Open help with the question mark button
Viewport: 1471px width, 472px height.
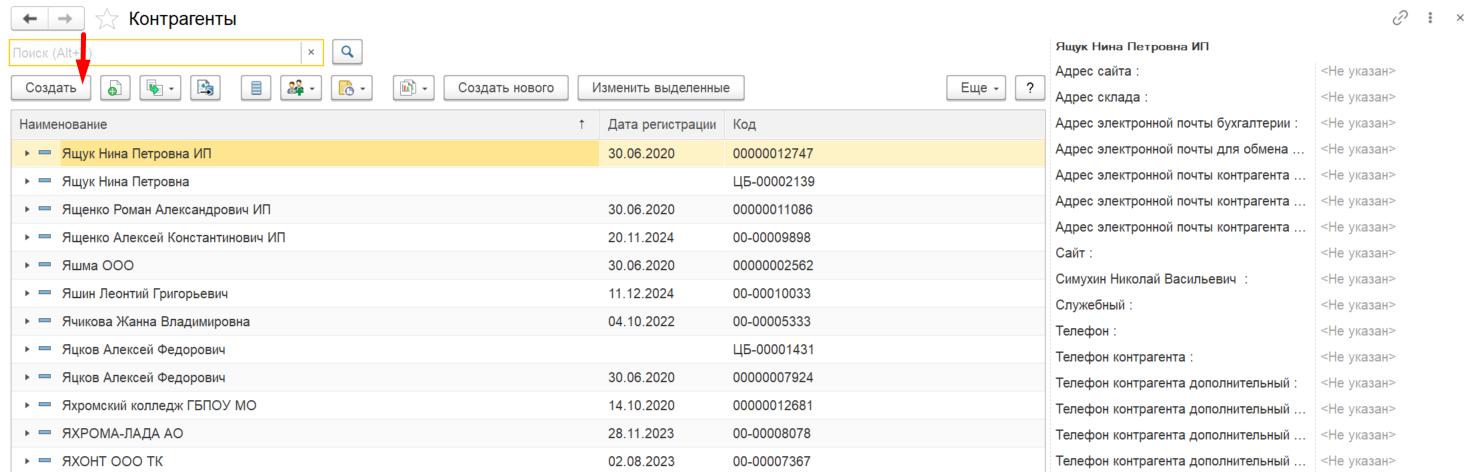[1030, 88]
